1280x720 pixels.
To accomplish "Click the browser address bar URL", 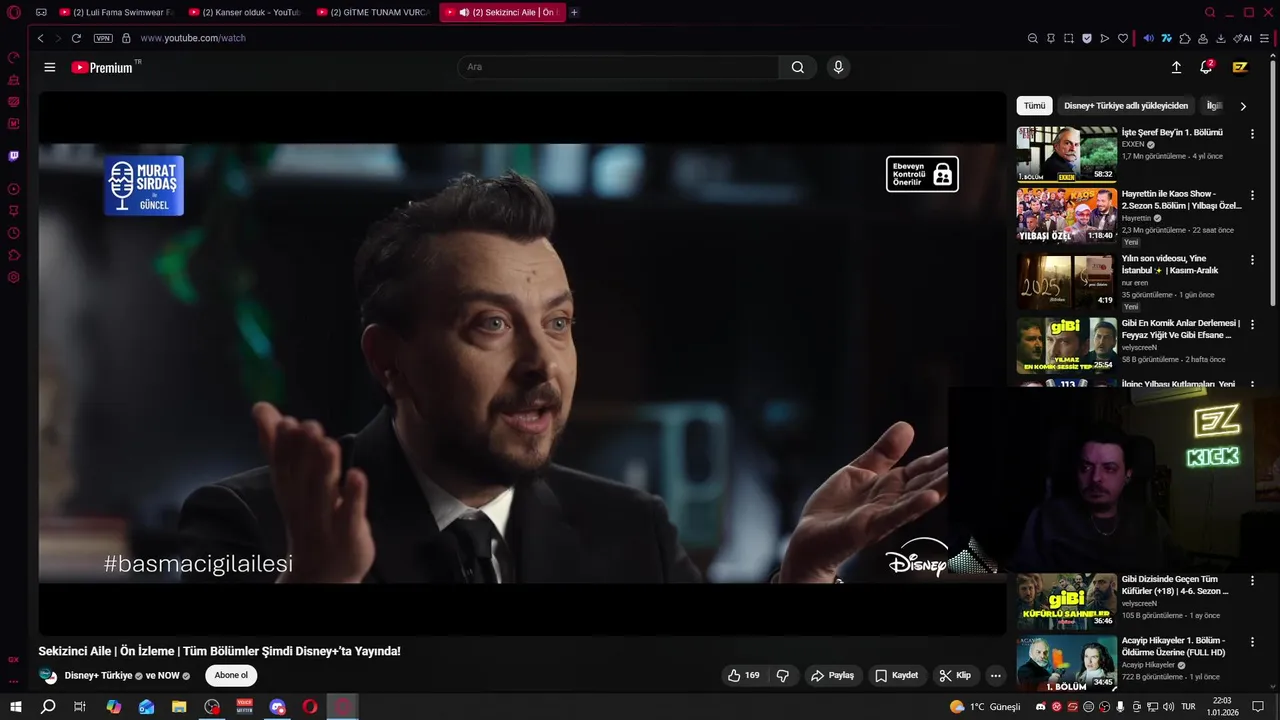I will point(193,38).
